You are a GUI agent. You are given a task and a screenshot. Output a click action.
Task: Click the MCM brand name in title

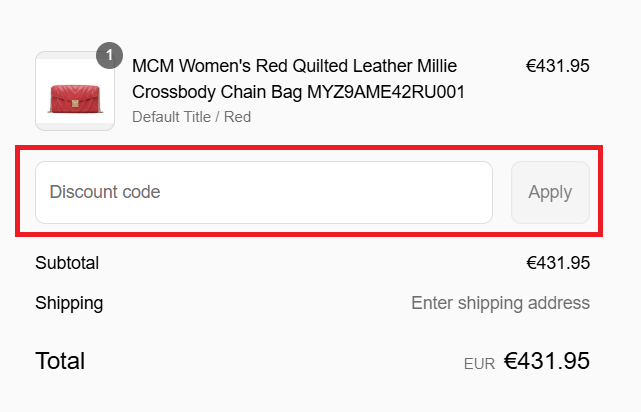click(x=153, y=66)
